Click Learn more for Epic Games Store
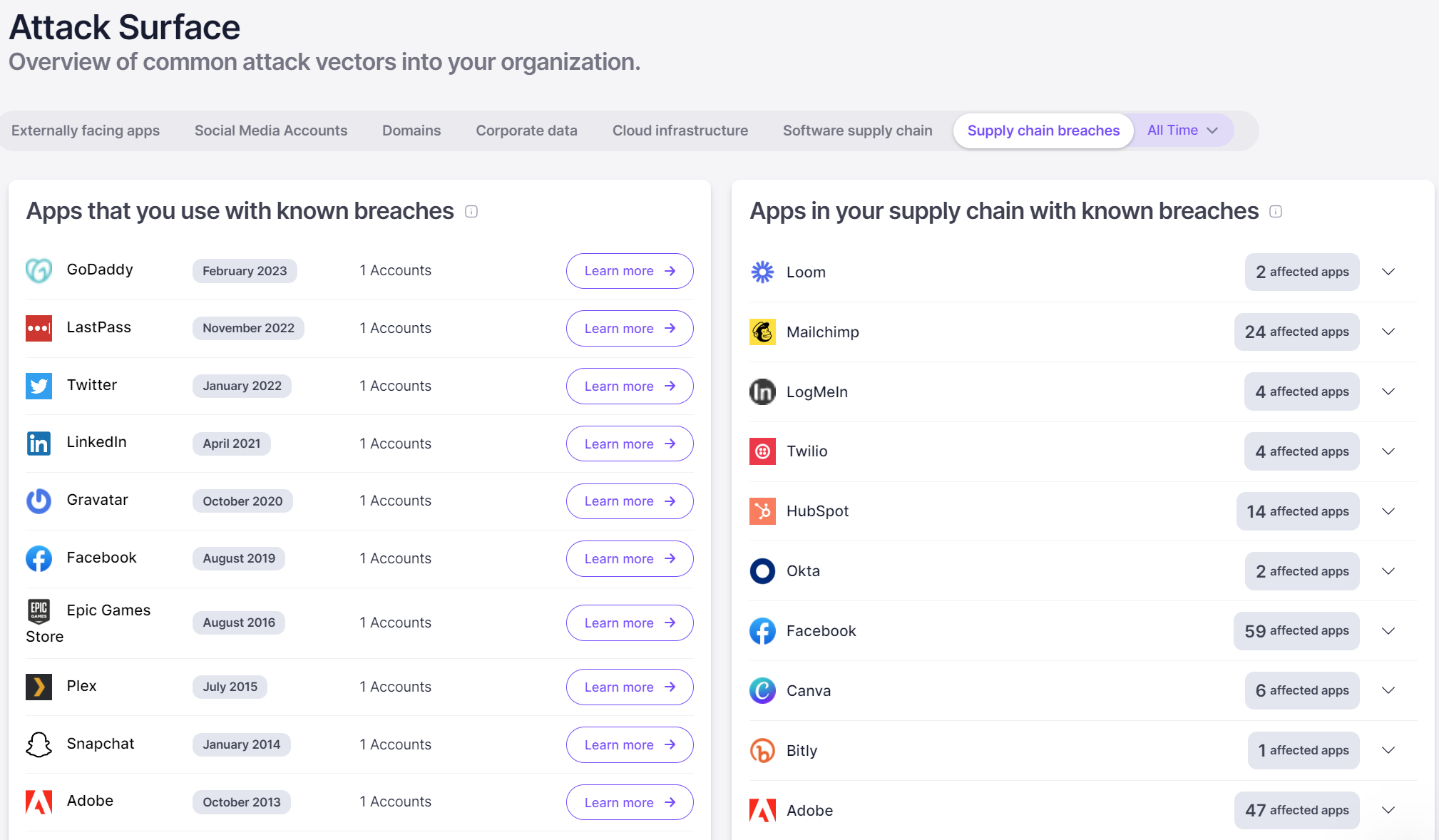This screenshot has height=840, width=1439. pyautogui.click(x=630, y=623)
